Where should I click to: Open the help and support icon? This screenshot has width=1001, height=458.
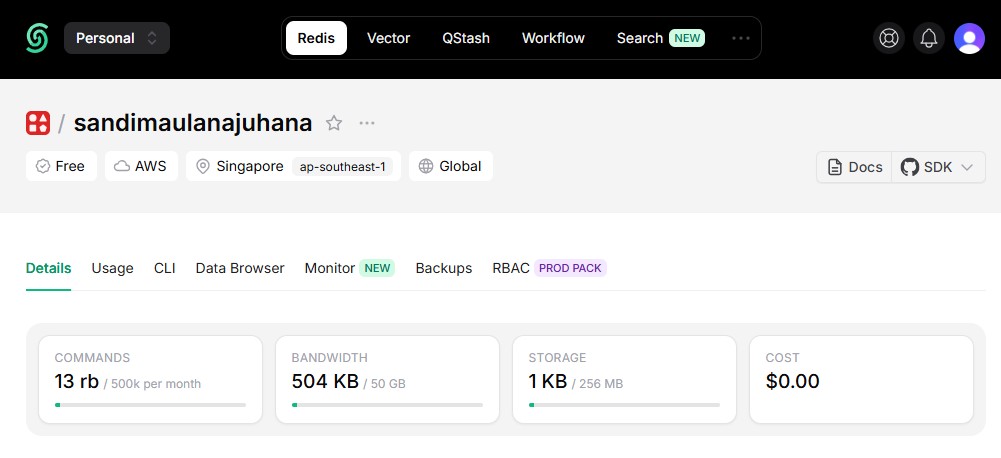click(887, 38)
